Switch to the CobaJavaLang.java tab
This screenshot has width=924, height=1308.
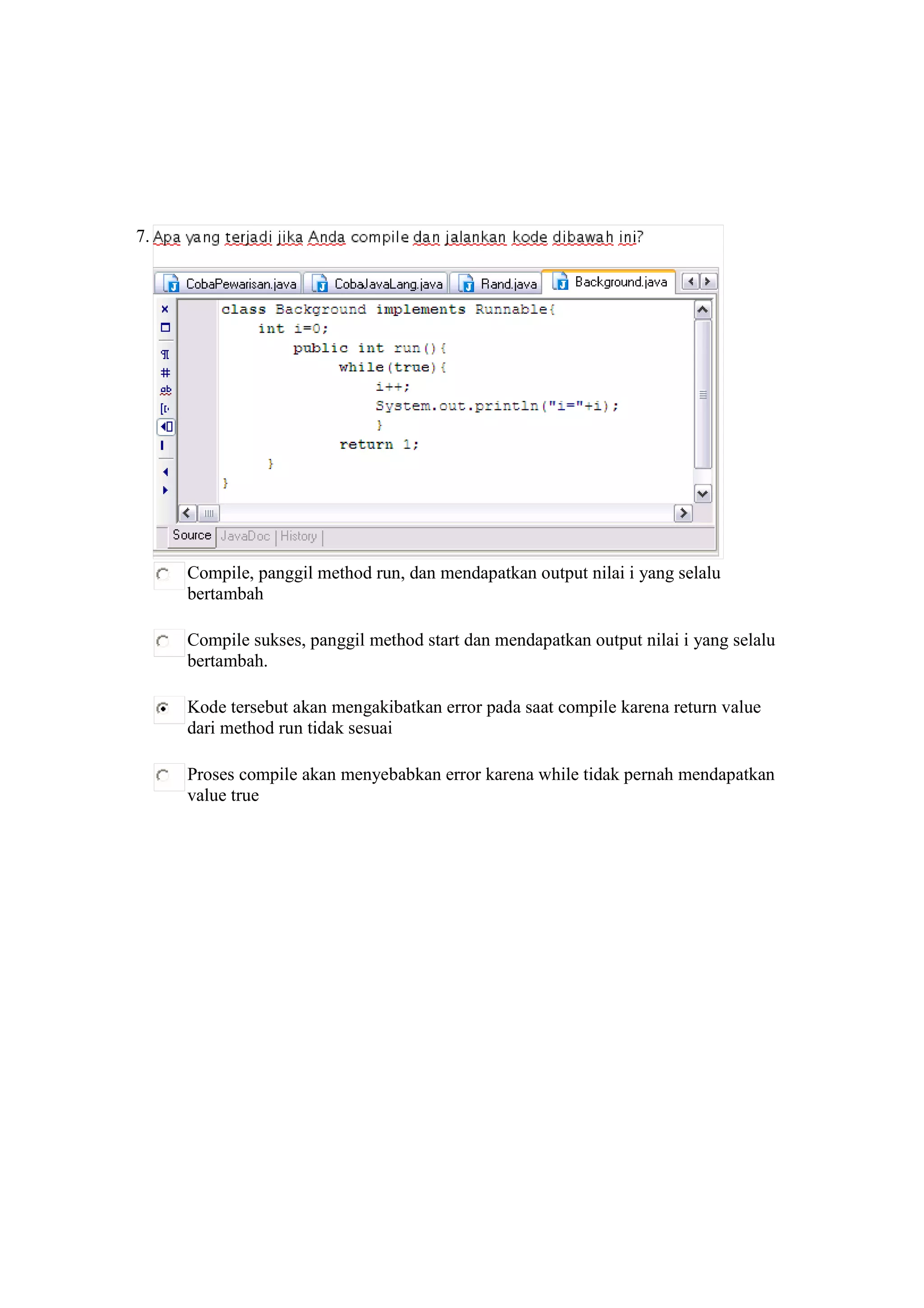(376, 283)
